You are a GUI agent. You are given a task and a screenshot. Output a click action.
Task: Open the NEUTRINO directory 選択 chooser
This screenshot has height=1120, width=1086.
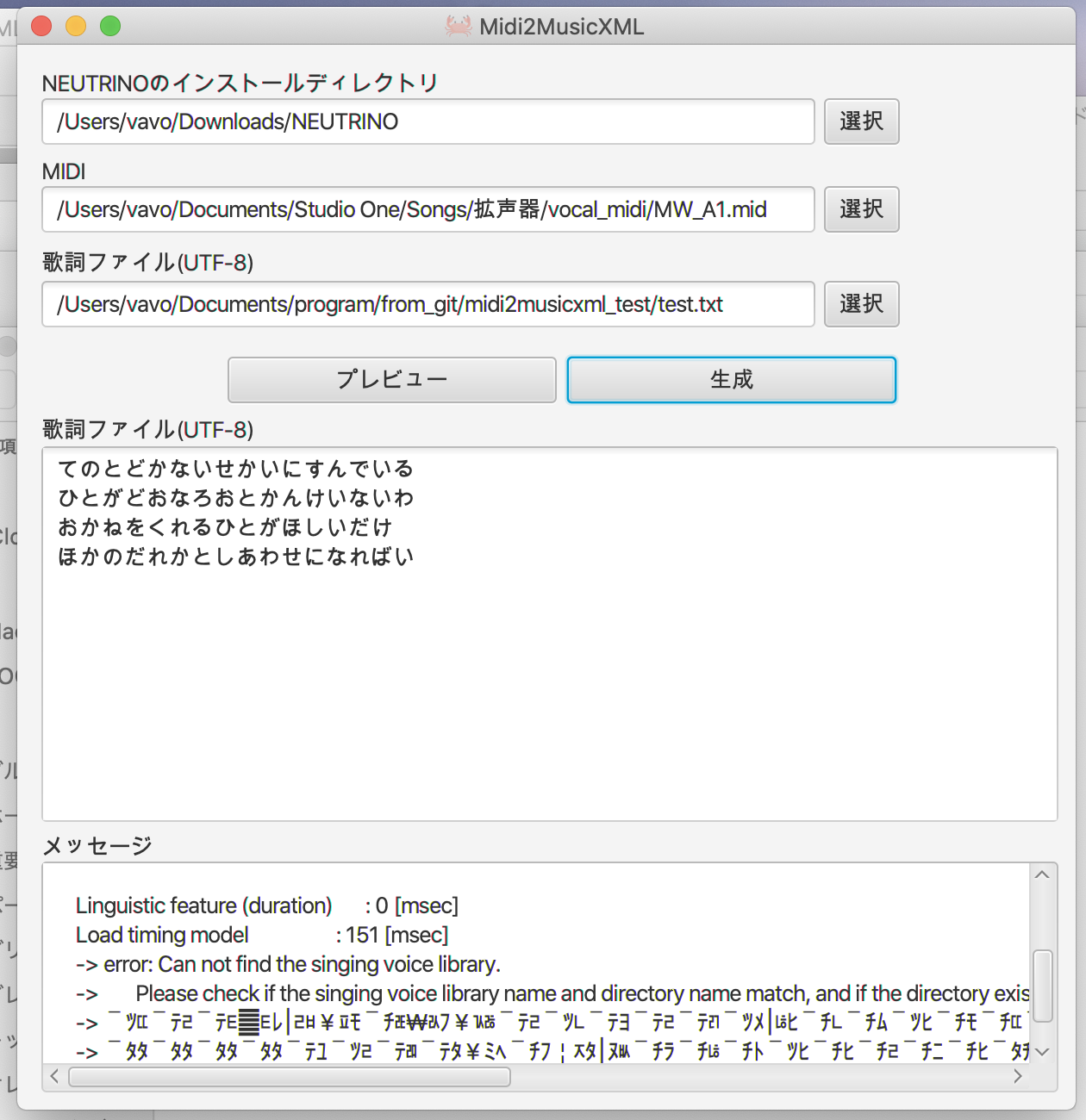[861, 121]
